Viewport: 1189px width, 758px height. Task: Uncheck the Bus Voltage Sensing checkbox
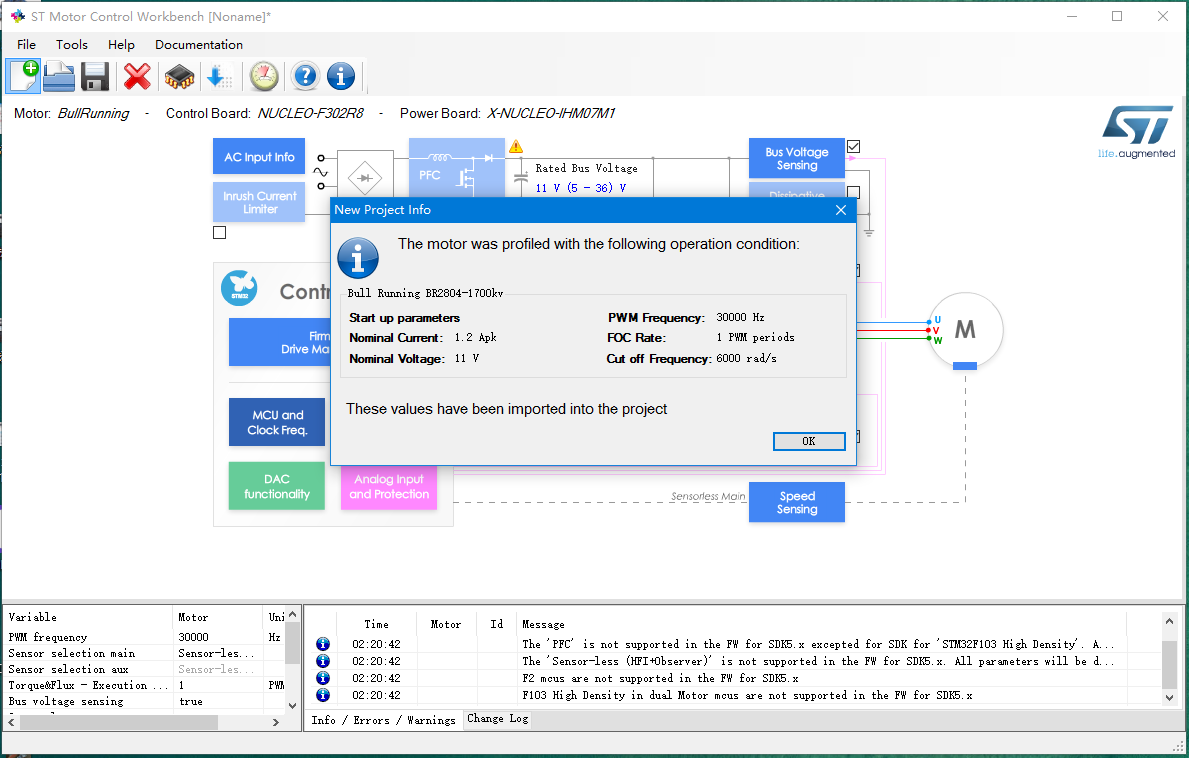[853, 146]
